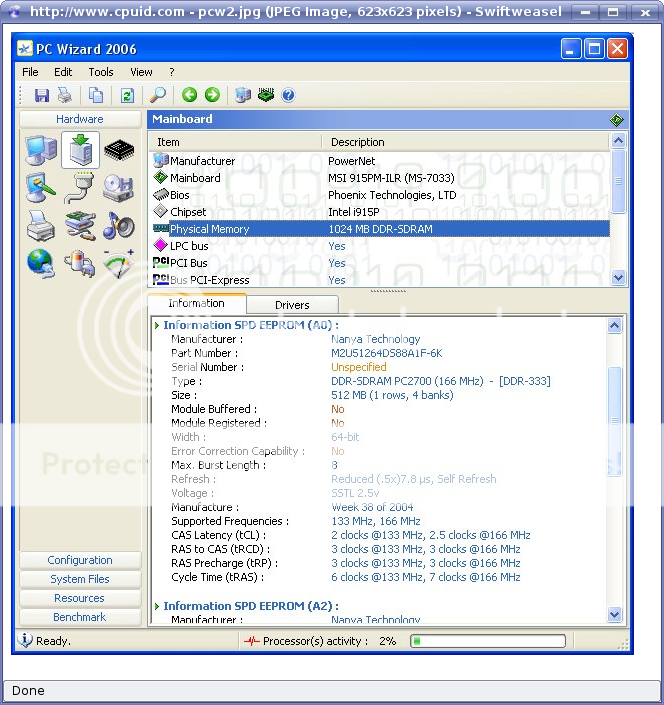Open the blue question mark Help icon

tap(289, 95)
